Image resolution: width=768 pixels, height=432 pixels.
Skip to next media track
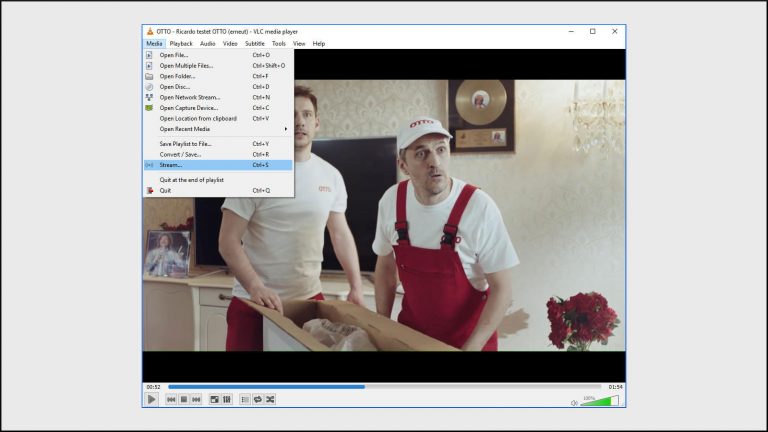pyautogui.click(x=196, y=400)
